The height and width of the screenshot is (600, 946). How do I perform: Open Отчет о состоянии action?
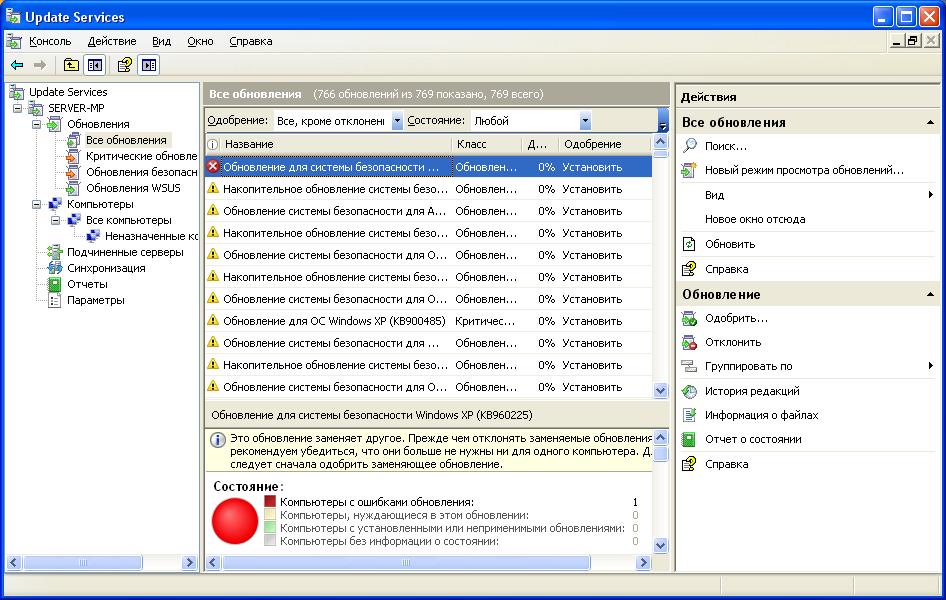753,439
